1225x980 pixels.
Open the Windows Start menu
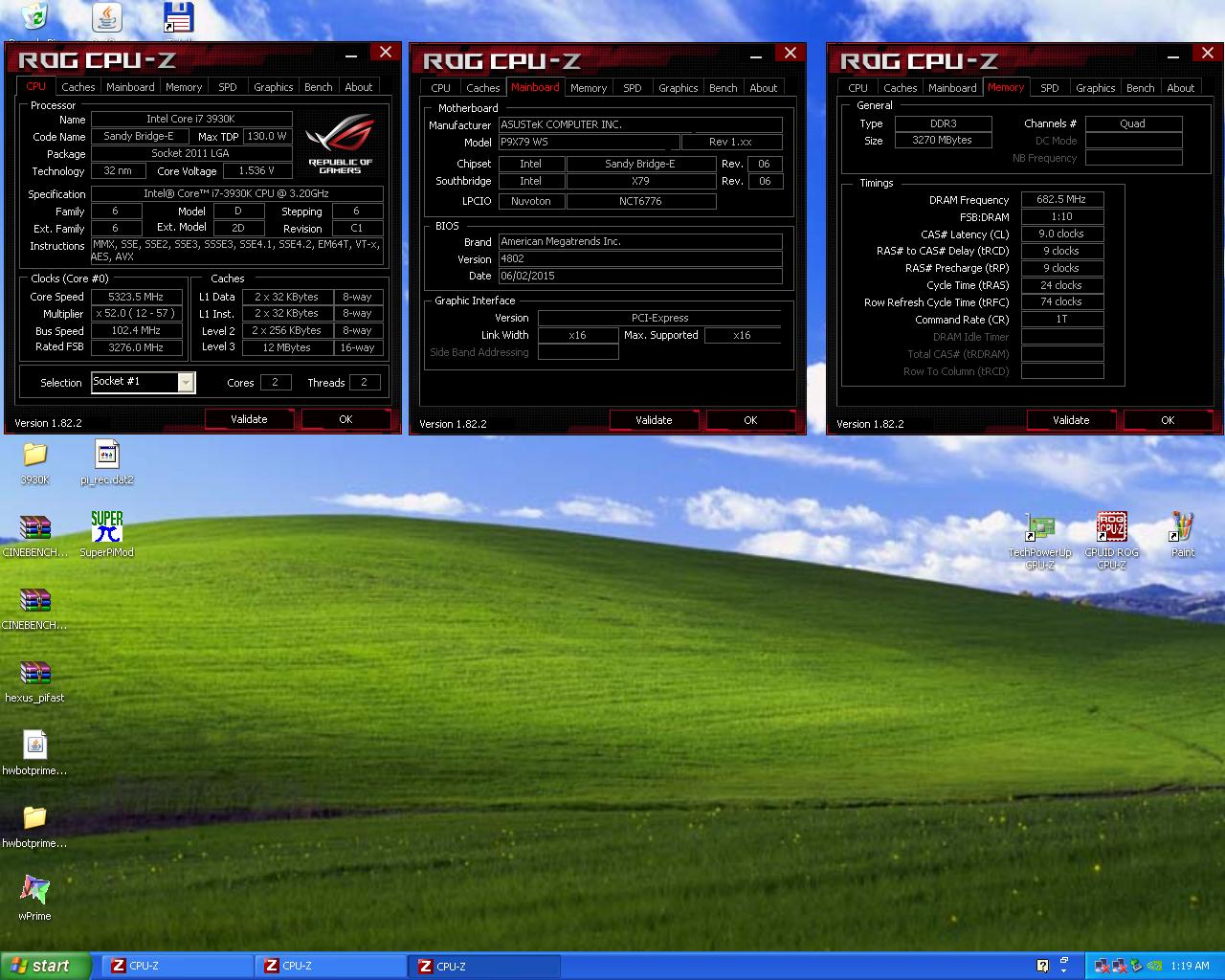(x=47, y=966)
